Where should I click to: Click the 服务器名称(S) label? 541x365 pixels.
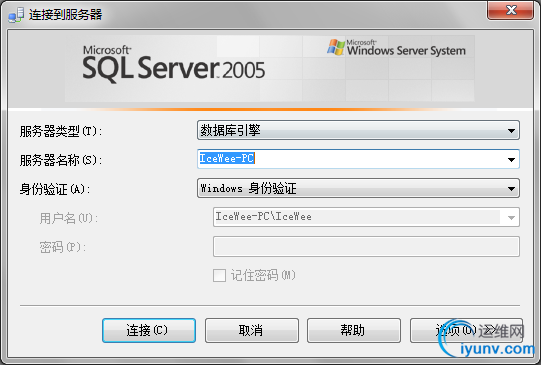point(61,160)
